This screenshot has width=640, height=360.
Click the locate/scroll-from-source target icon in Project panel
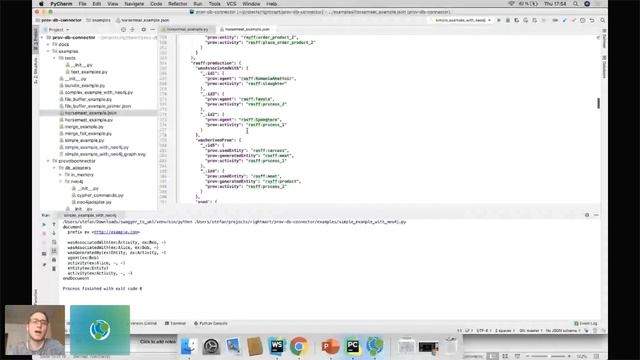coord(123,29)
